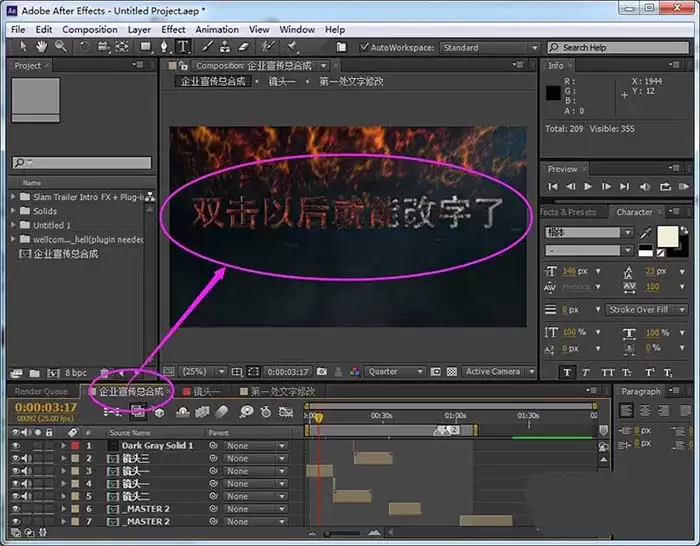The height and width of the screenshot is (546, 700).
Task: Hide the Dark Gray Solid 1 layer
Action: click(x=16, y=446)
